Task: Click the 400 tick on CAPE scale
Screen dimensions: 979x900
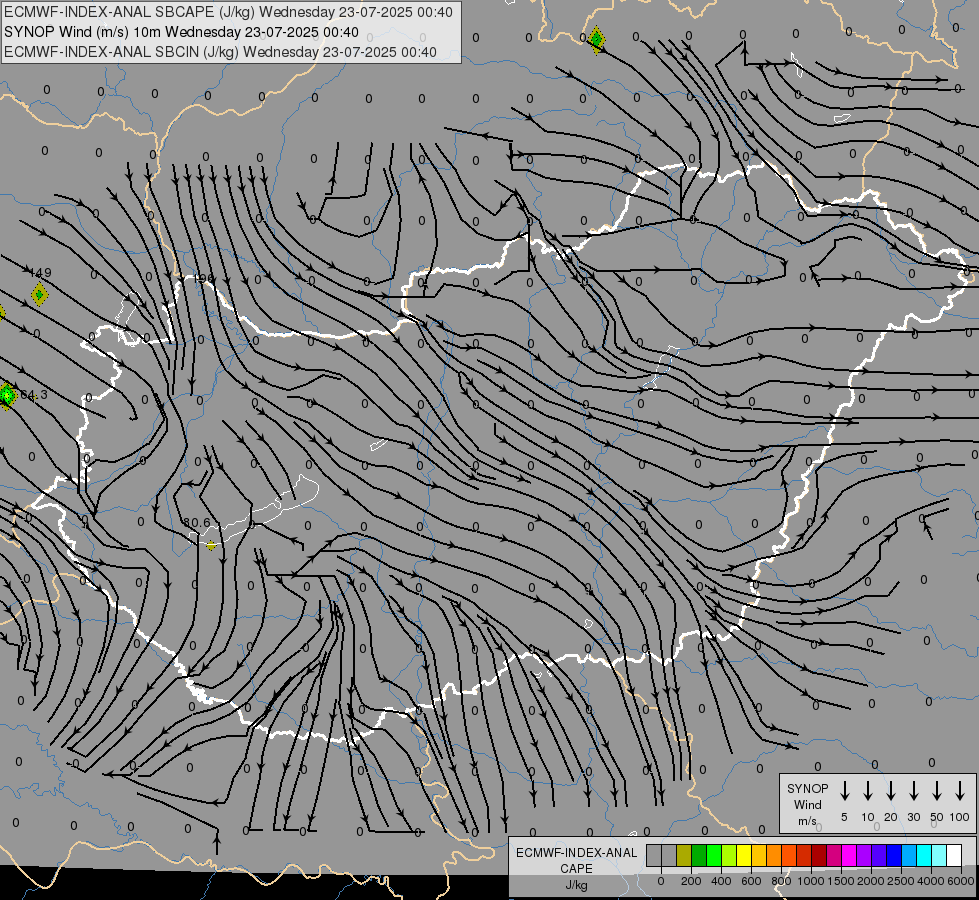Action: [x=721, y=881]
